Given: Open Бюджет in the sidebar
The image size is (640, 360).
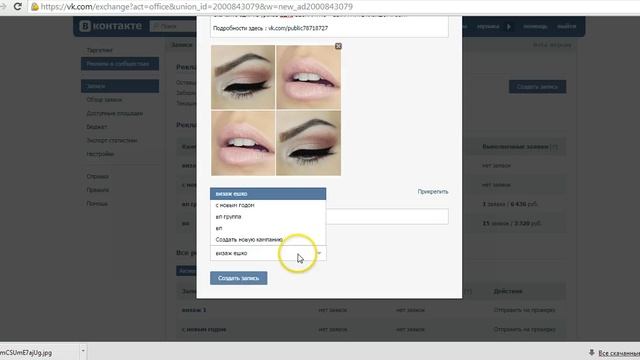Looking at the screenshot, I should (x=97, y=127).
